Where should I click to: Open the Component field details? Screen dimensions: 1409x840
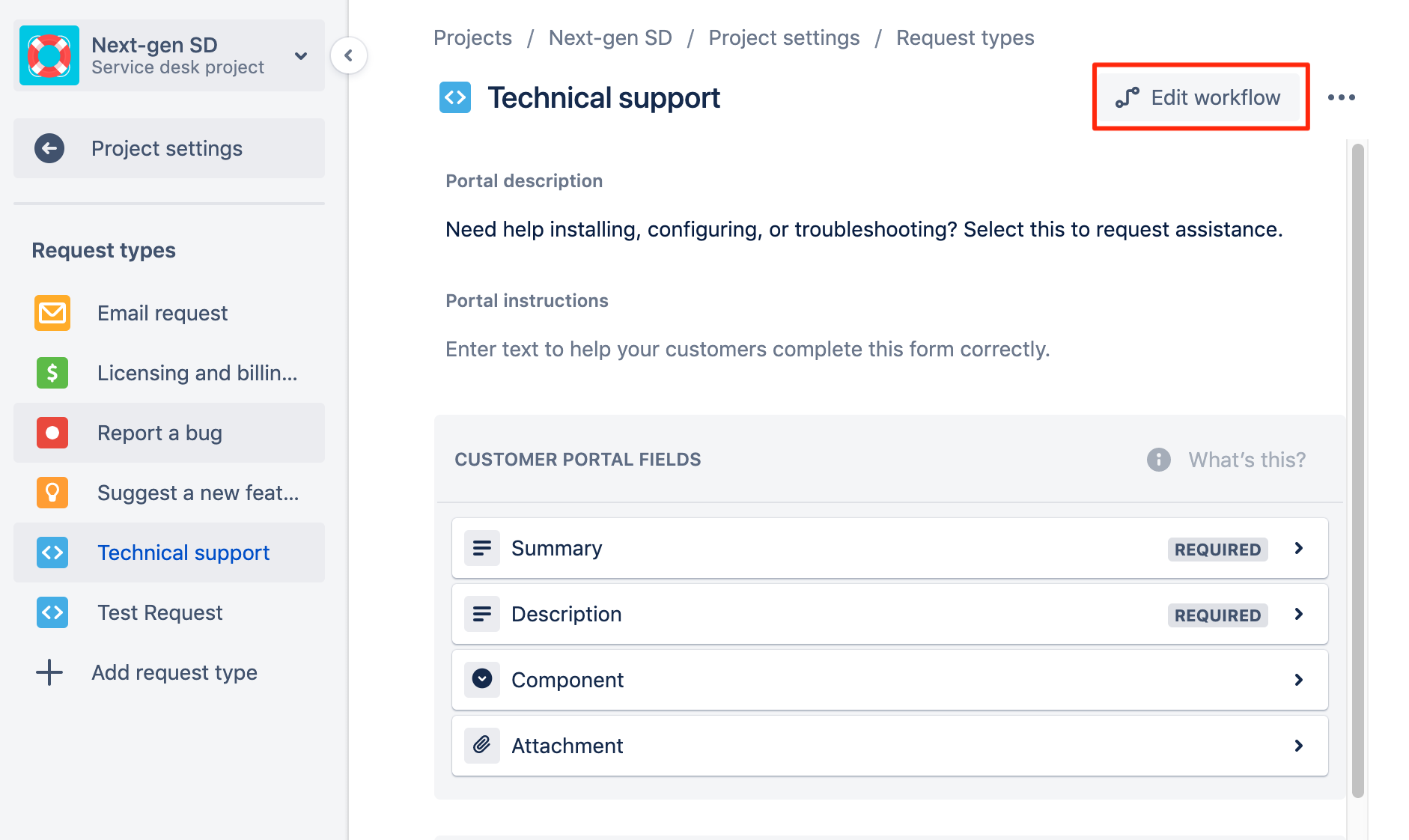[1299, 680]
